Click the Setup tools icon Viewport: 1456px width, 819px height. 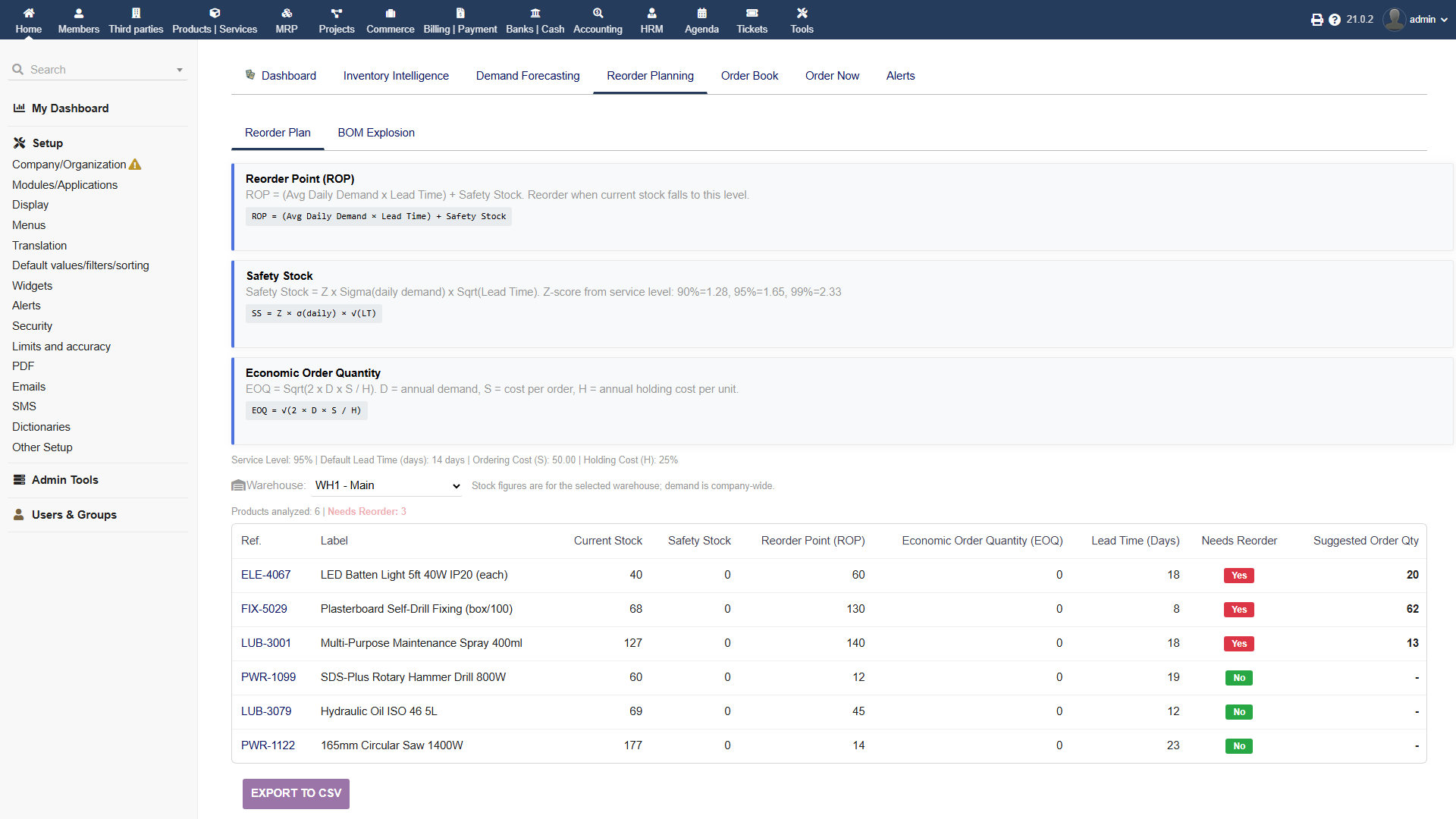pos(20,143)
